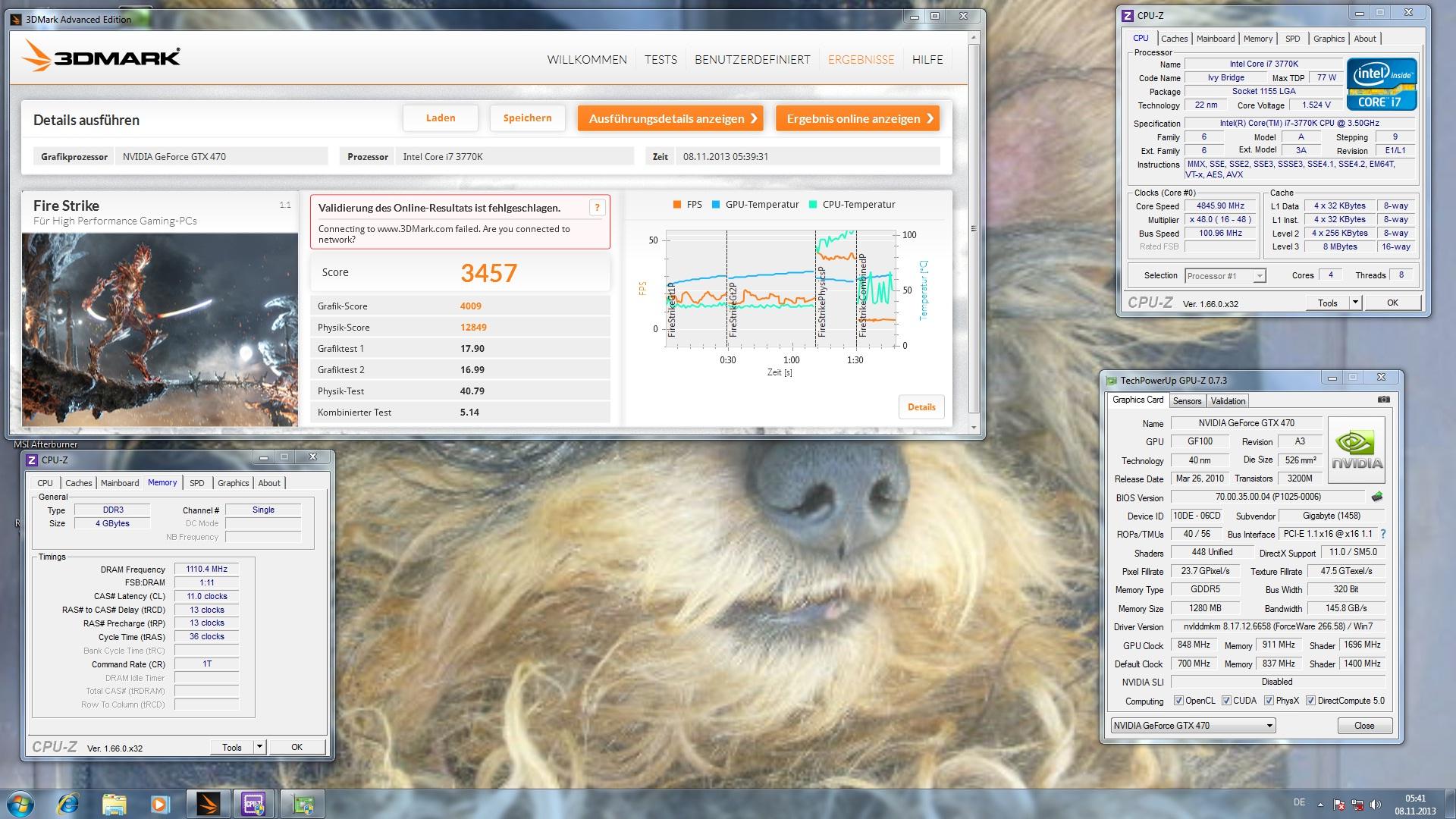
Task: Select the CPU tab in CPU-Z memory window
Action: click(x=45, y=483)
